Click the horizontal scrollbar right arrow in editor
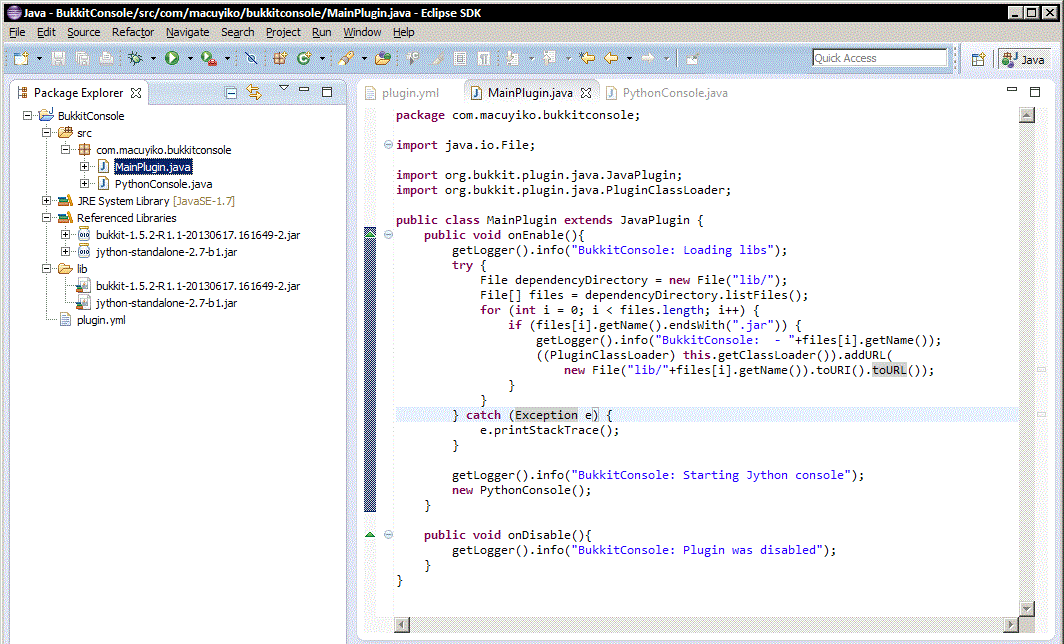This screenshot has height=644, width=1064. tap(1011, 624)
